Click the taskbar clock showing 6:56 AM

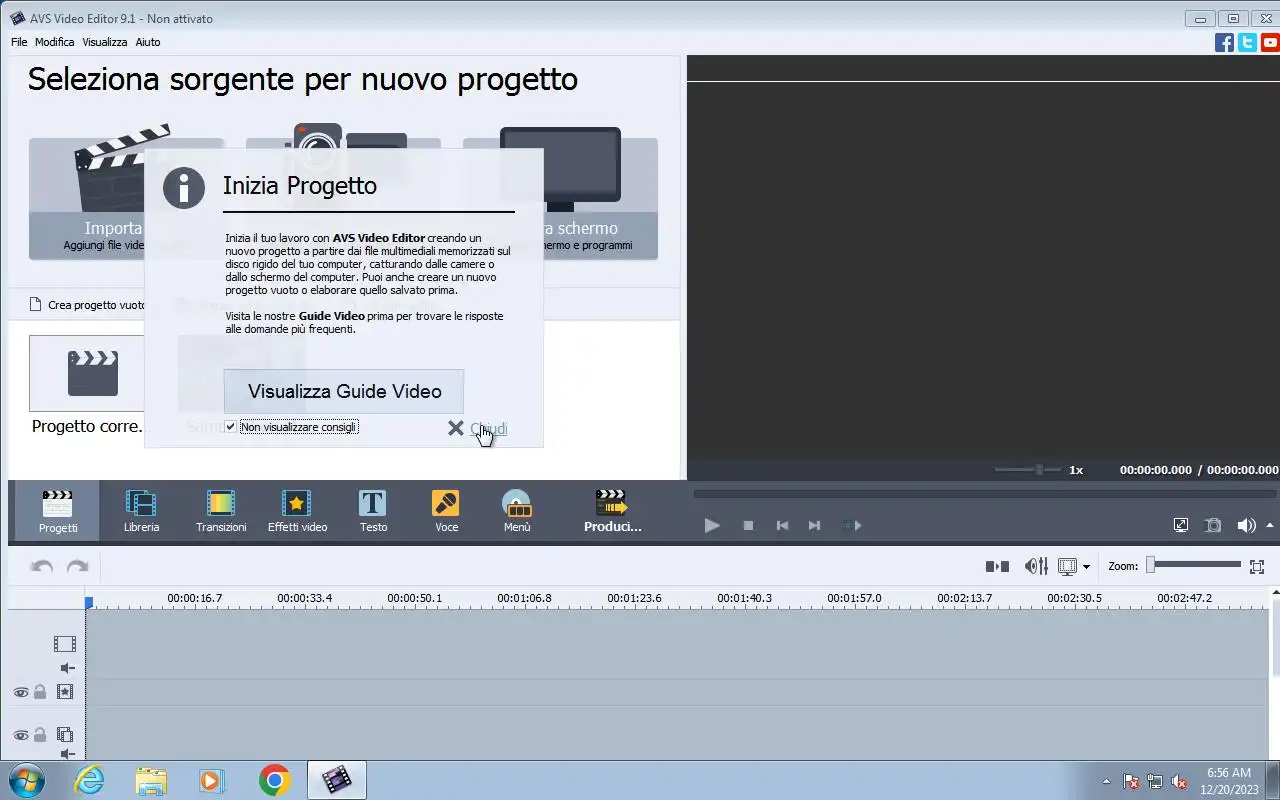pyautogui.click(x=1229, y=781)
